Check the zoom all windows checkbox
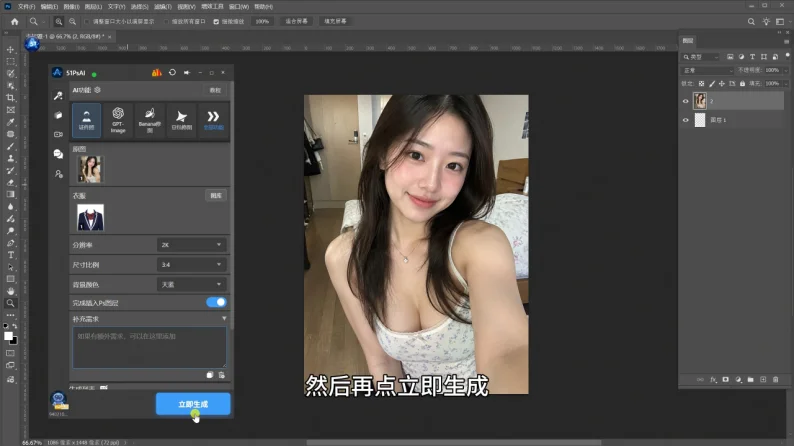794x447 pixels. [166, 22]
